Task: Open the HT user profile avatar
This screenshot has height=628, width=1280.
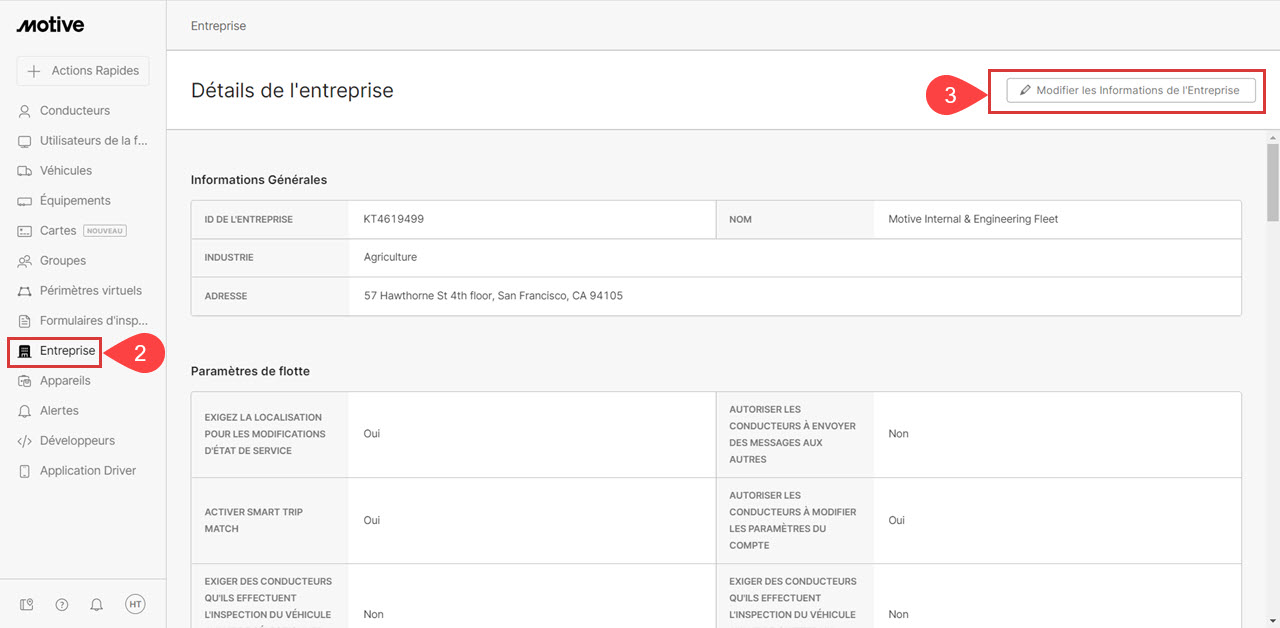Action: coord(135,604)
